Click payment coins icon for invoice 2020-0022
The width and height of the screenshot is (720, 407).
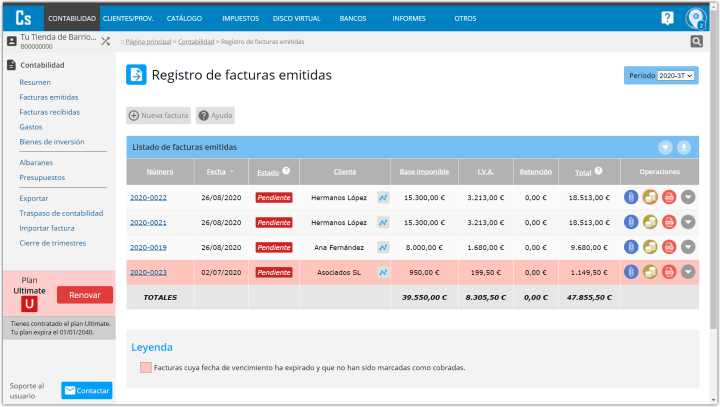[650, 198]
